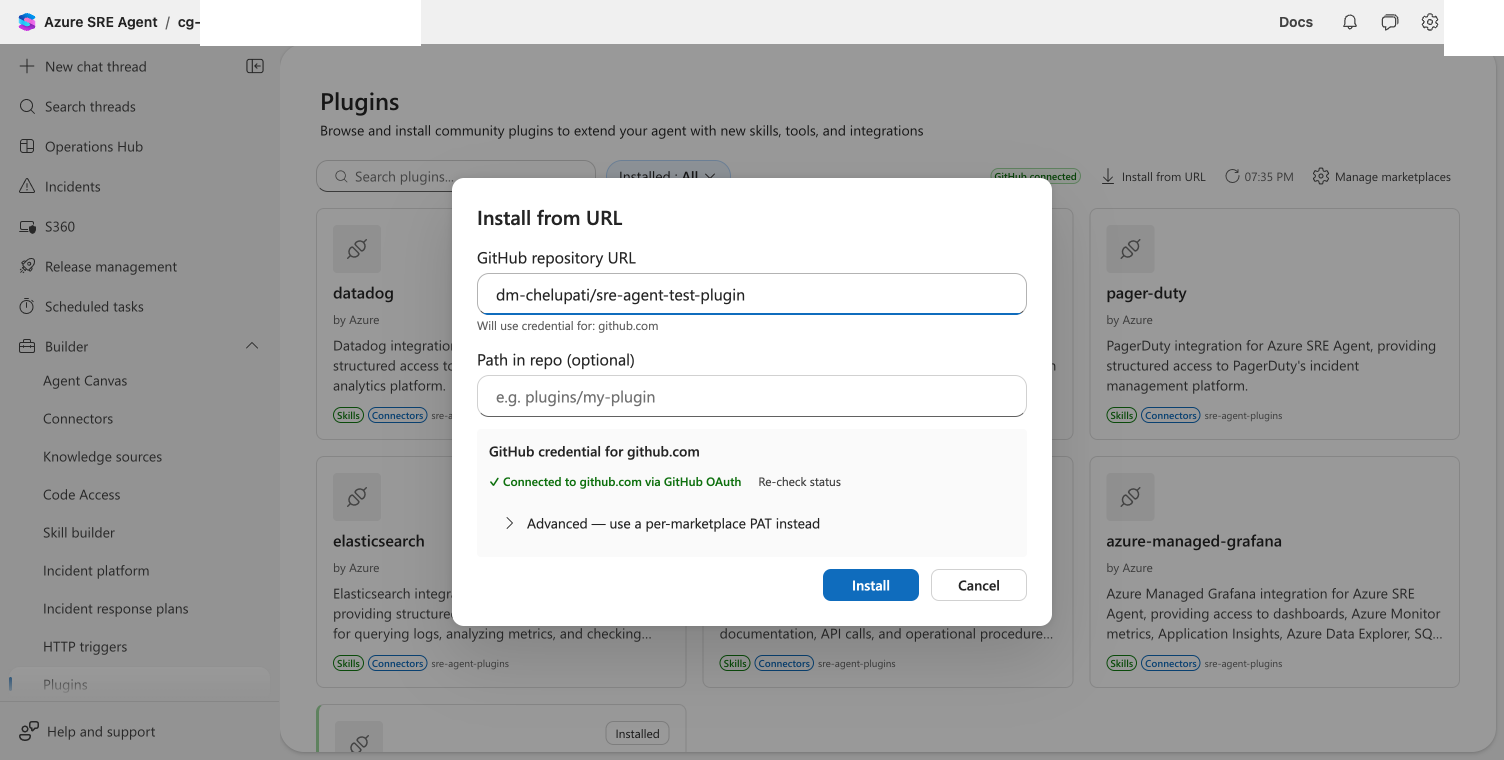The height and width of the screenshot is (760, 1504).
Task: Click the Skills tag on azure-managed-grafana card
Action: coord(1121,663)
